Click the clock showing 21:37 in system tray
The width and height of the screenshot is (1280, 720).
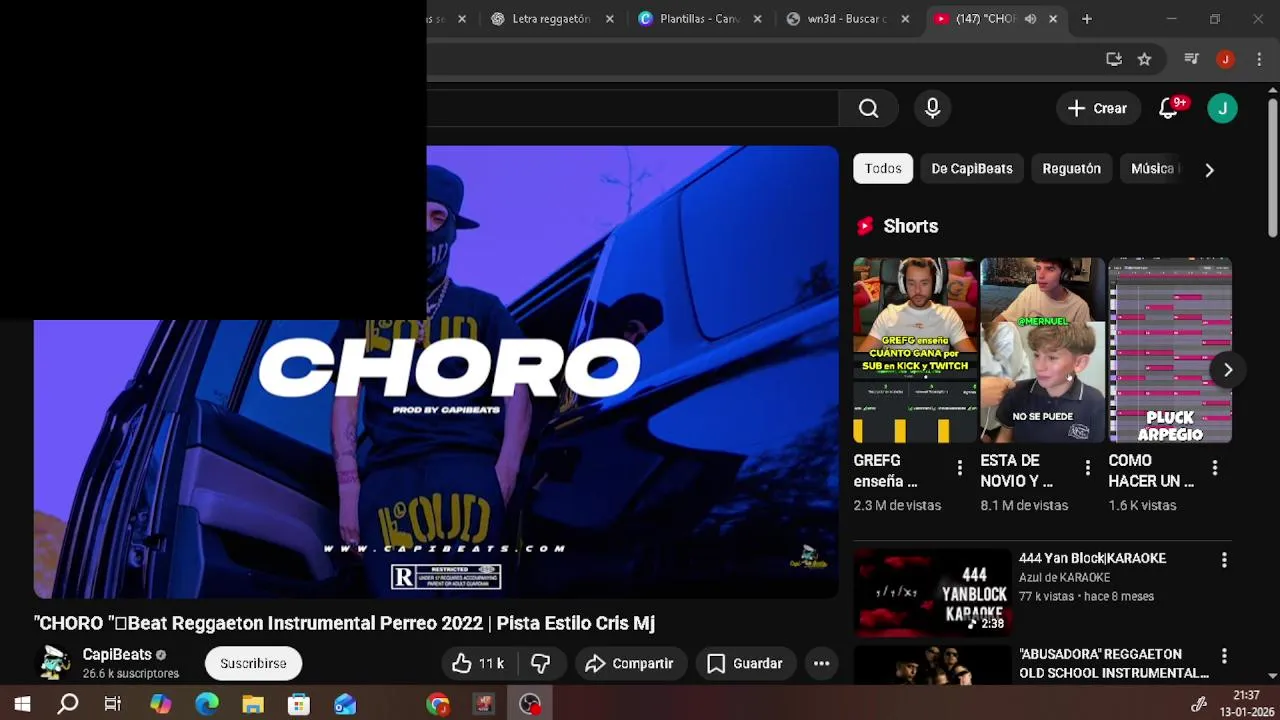pos(1246,695)
